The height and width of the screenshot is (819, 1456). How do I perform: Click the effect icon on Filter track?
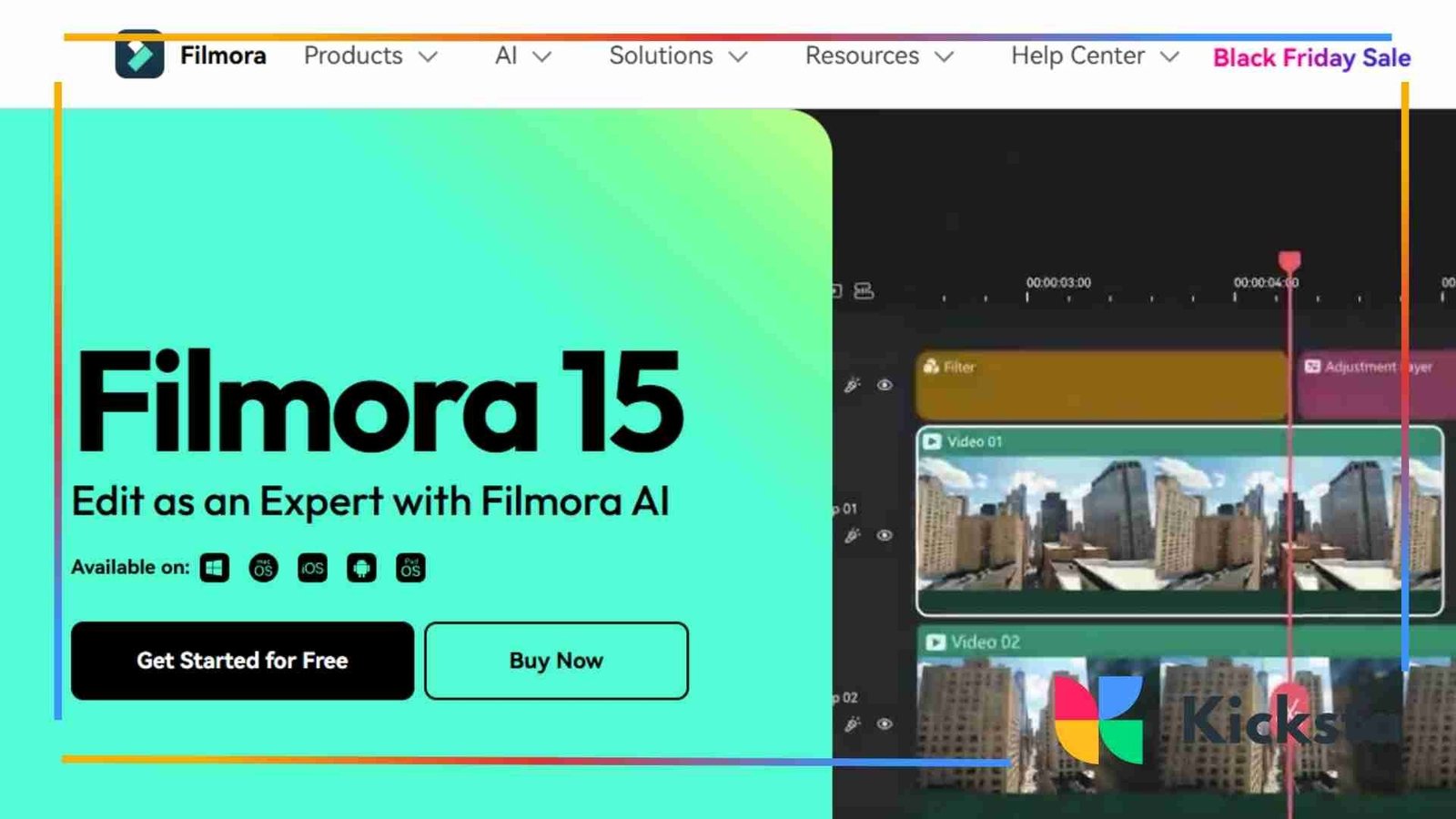[x=852, y=385]
